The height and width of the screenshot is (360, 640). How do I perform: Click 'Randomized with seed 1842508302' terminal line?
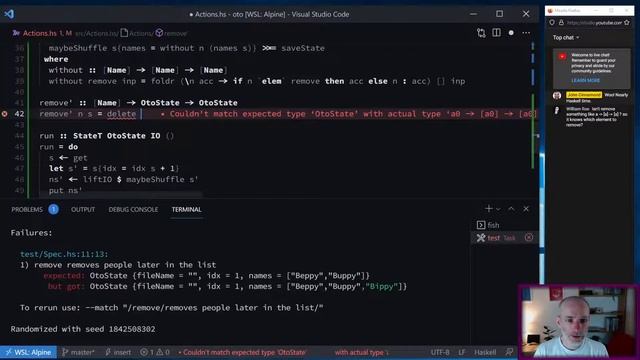point(83,329)
